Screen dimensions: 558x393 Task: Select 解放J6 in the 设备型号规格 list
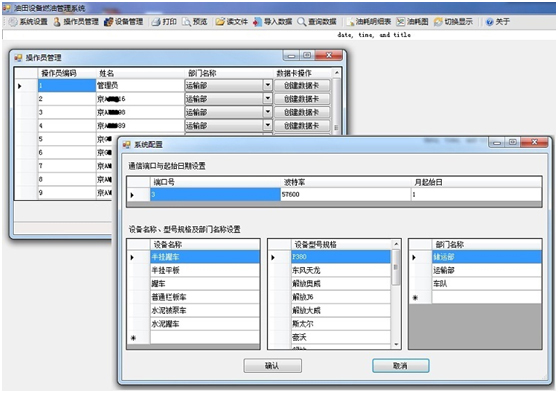tap(341, 297)
